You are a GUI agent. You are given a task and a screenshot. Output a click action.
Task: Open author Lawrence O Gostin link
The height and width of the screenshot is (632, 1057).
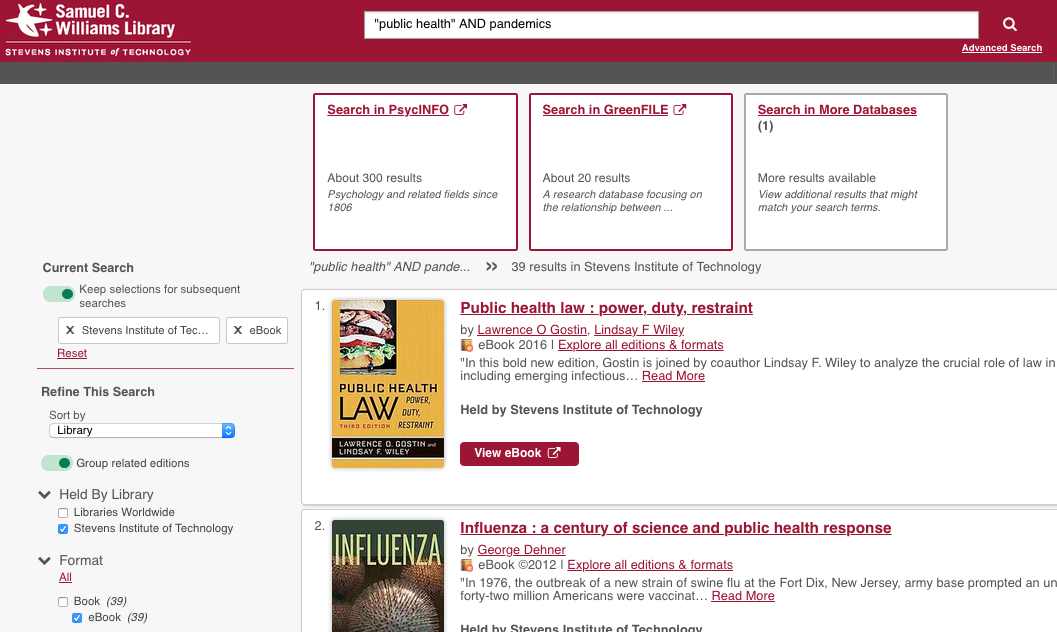point(532,329)
